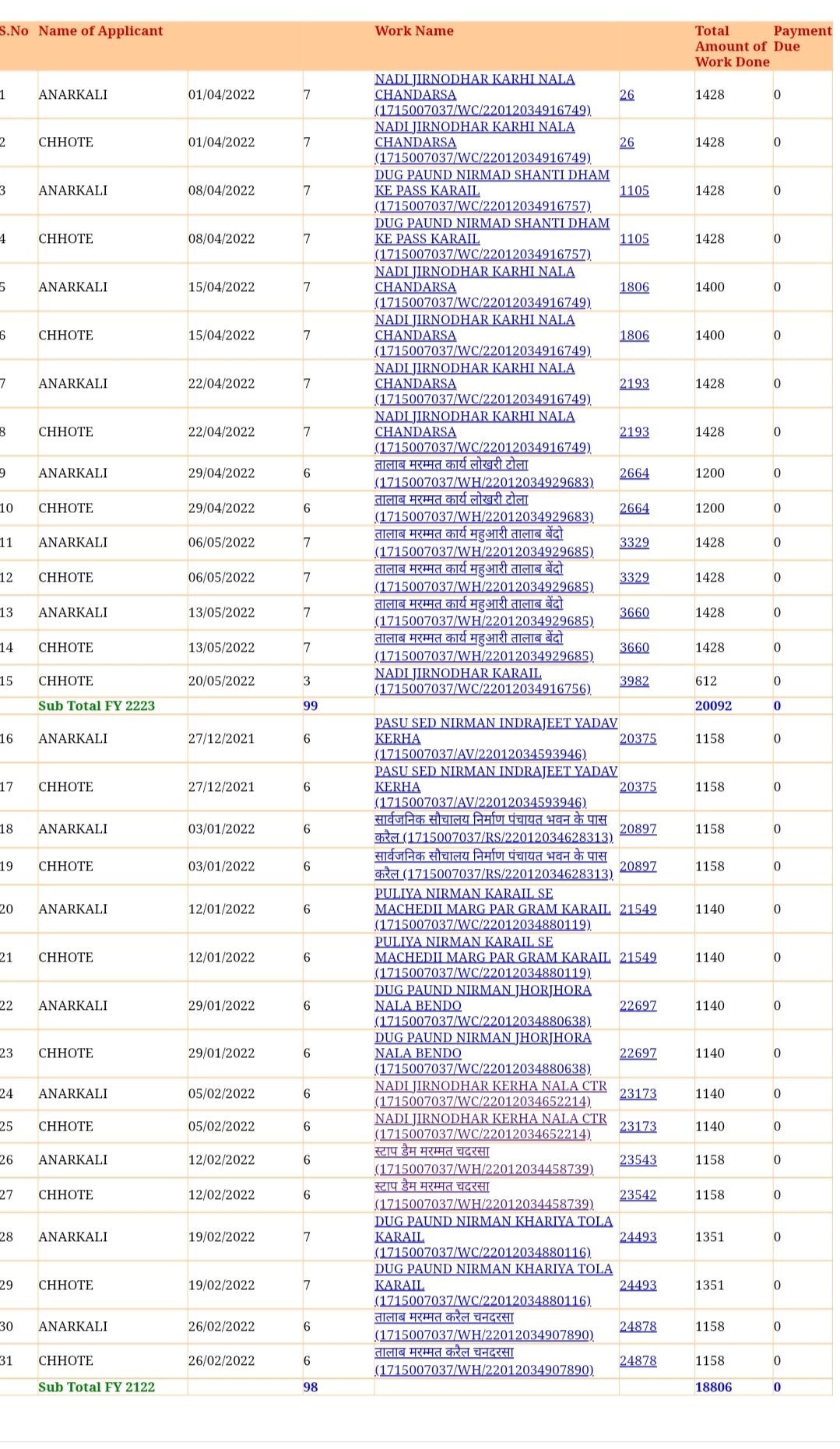Select the Sub Total FY 2223 label
The height and width of the screenshot is (1449, 840).
coord(97,706)
